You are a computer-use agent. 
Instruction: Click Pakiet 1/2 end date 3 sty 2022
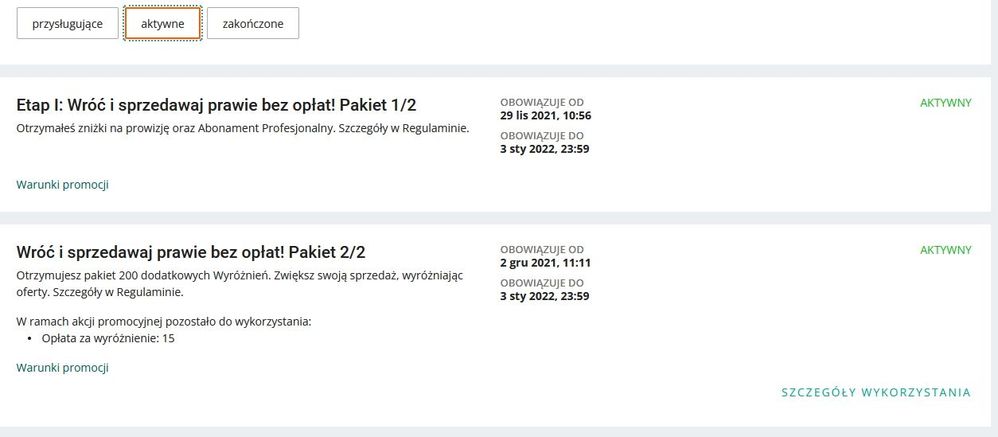tap(544, 149)
